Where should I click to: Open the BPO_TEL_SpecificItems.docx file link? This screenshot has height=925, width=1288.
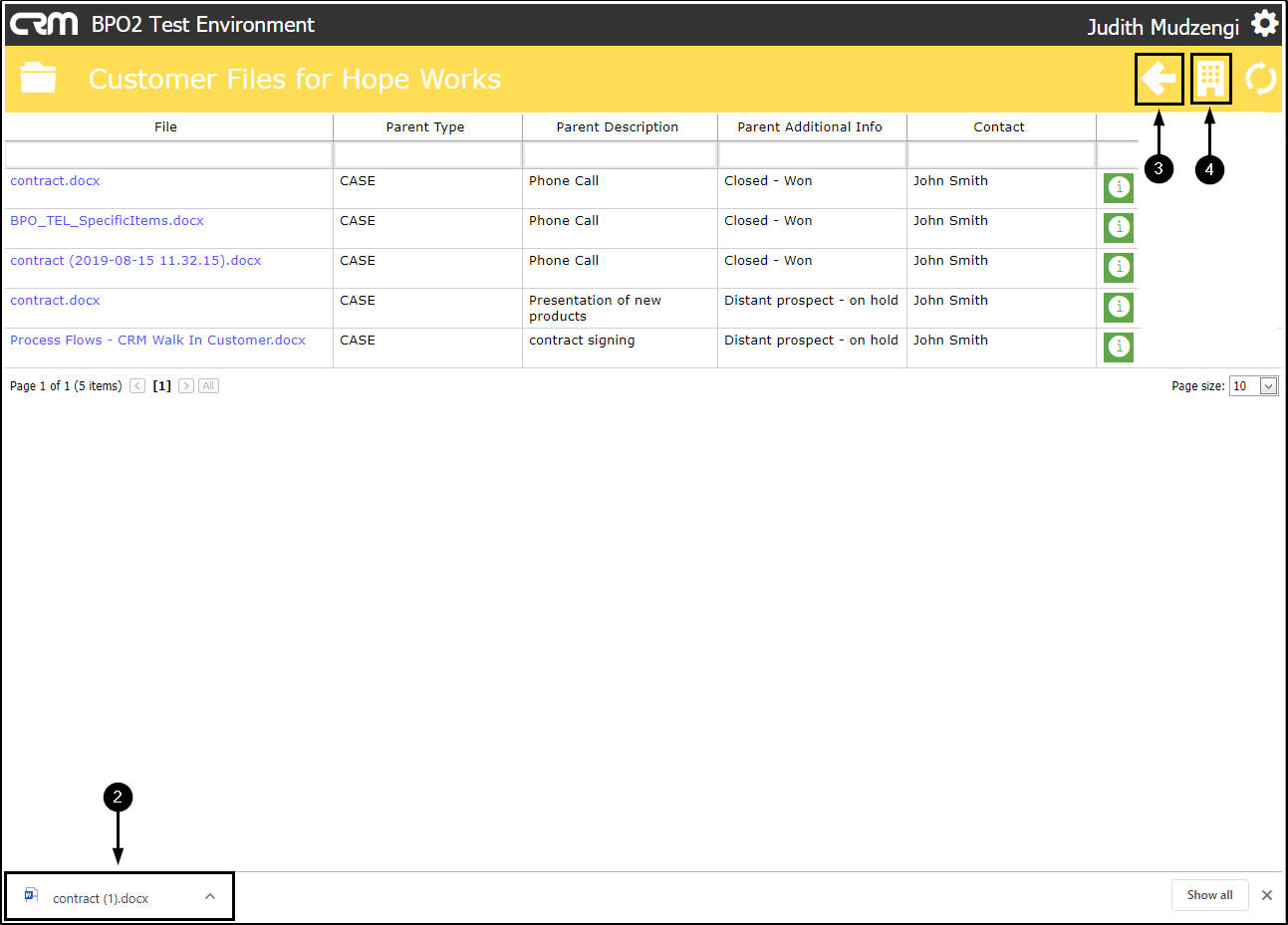click(107, 221)
